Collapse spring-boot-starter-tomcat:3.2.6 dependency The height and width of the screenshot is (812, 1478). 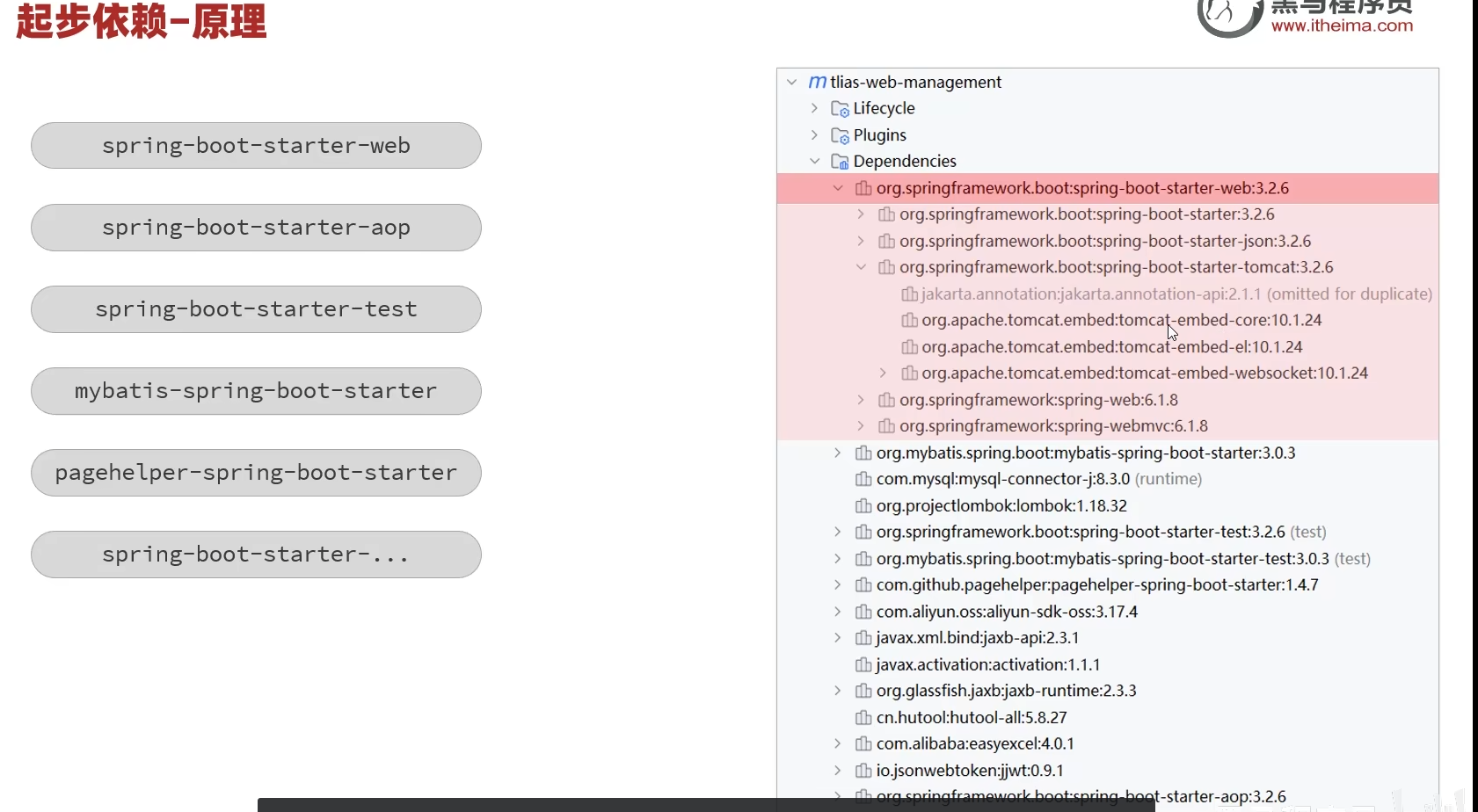click(x=861, y=267)
